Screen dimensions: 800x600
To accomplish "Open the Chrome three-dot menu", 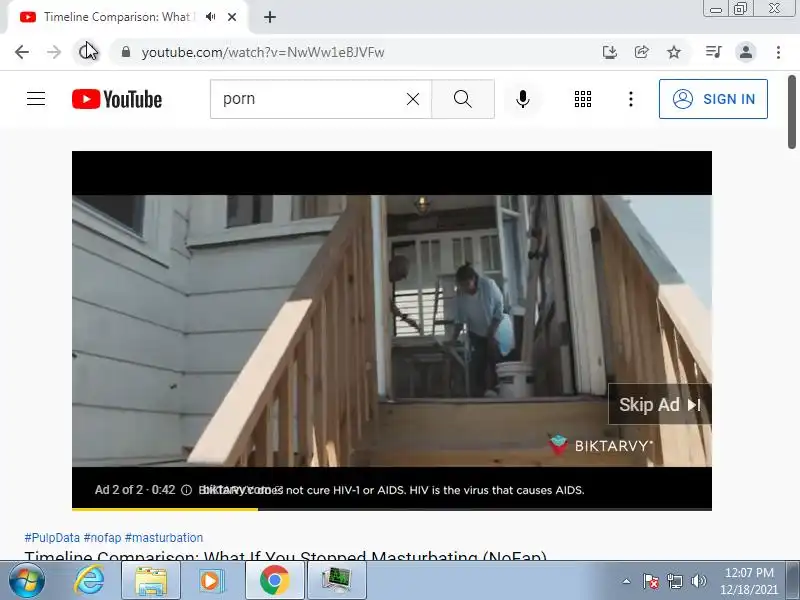I will pos(778,52).
